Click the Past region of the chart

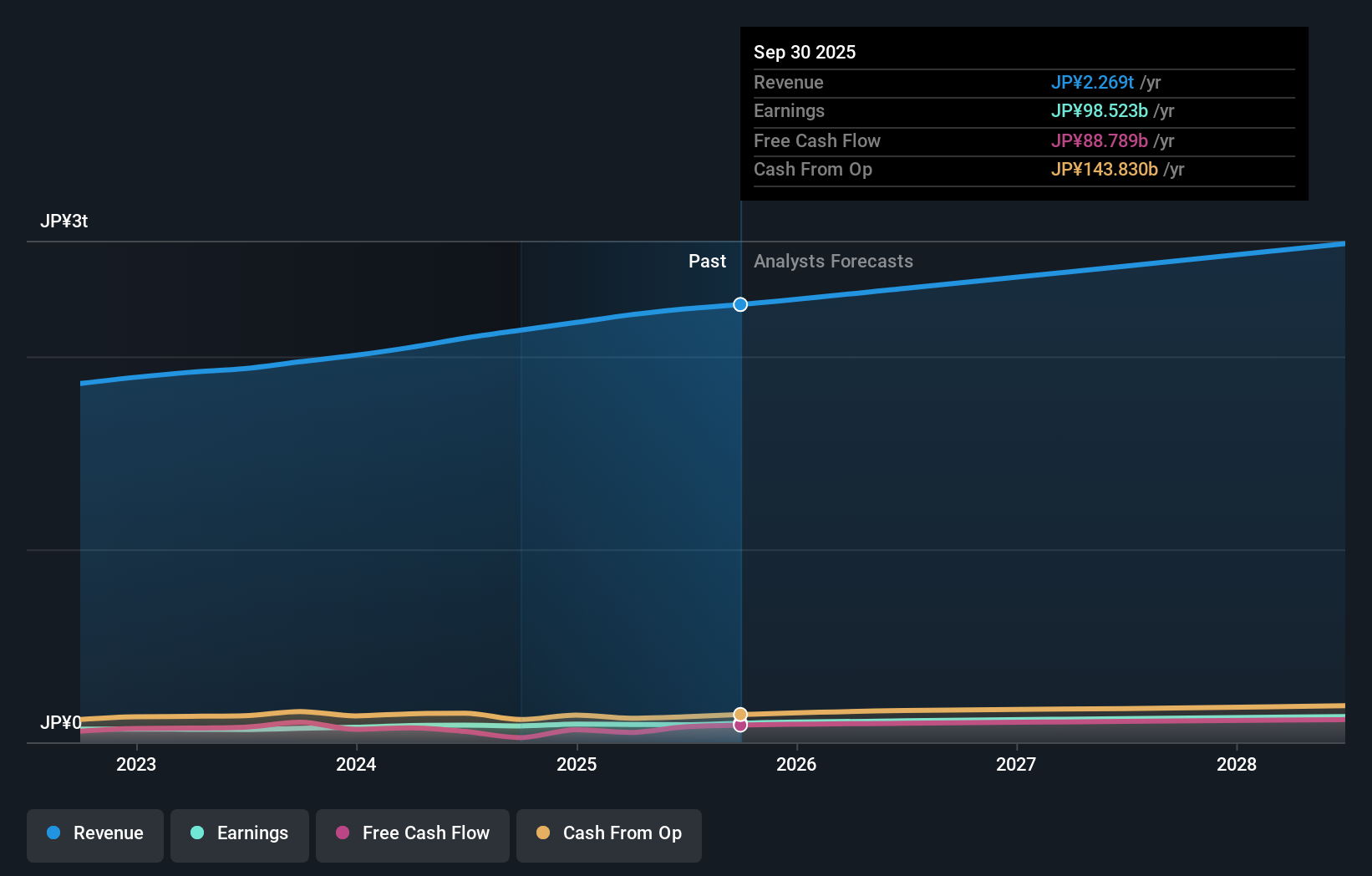click(x=708, y=261)
